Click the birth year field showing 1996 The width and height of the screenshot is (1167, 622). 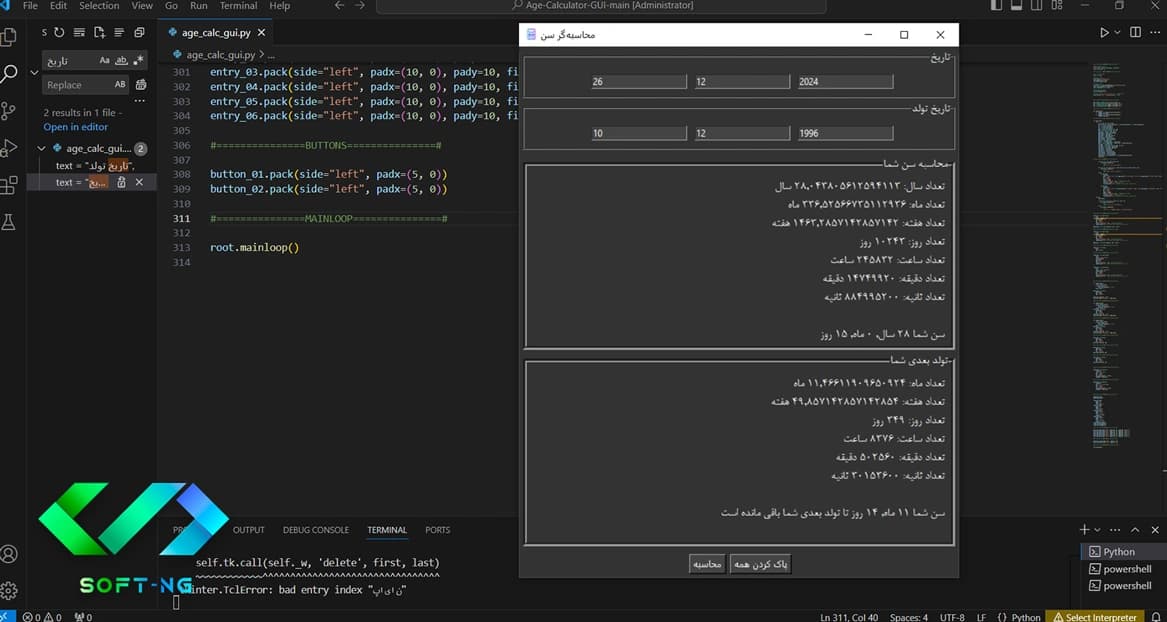[x=845, y=134]
